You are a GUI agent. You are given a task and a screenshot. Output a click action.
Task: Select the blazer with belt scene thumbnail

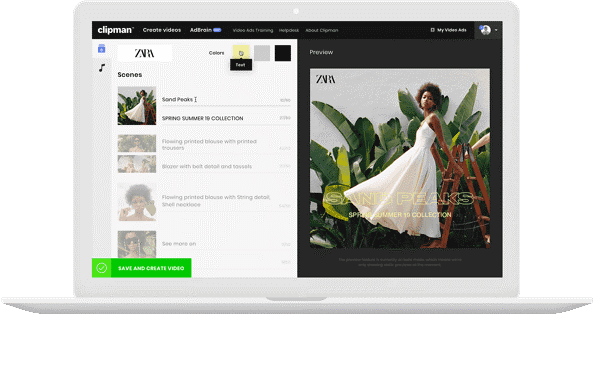137,164
